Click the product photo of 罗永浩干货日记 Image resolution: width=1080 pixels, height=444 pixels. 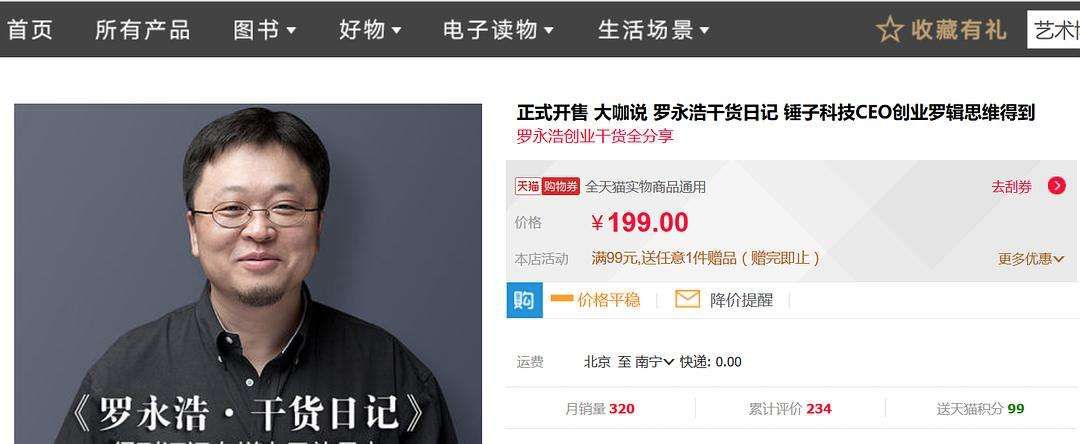(x=248, y=274)
